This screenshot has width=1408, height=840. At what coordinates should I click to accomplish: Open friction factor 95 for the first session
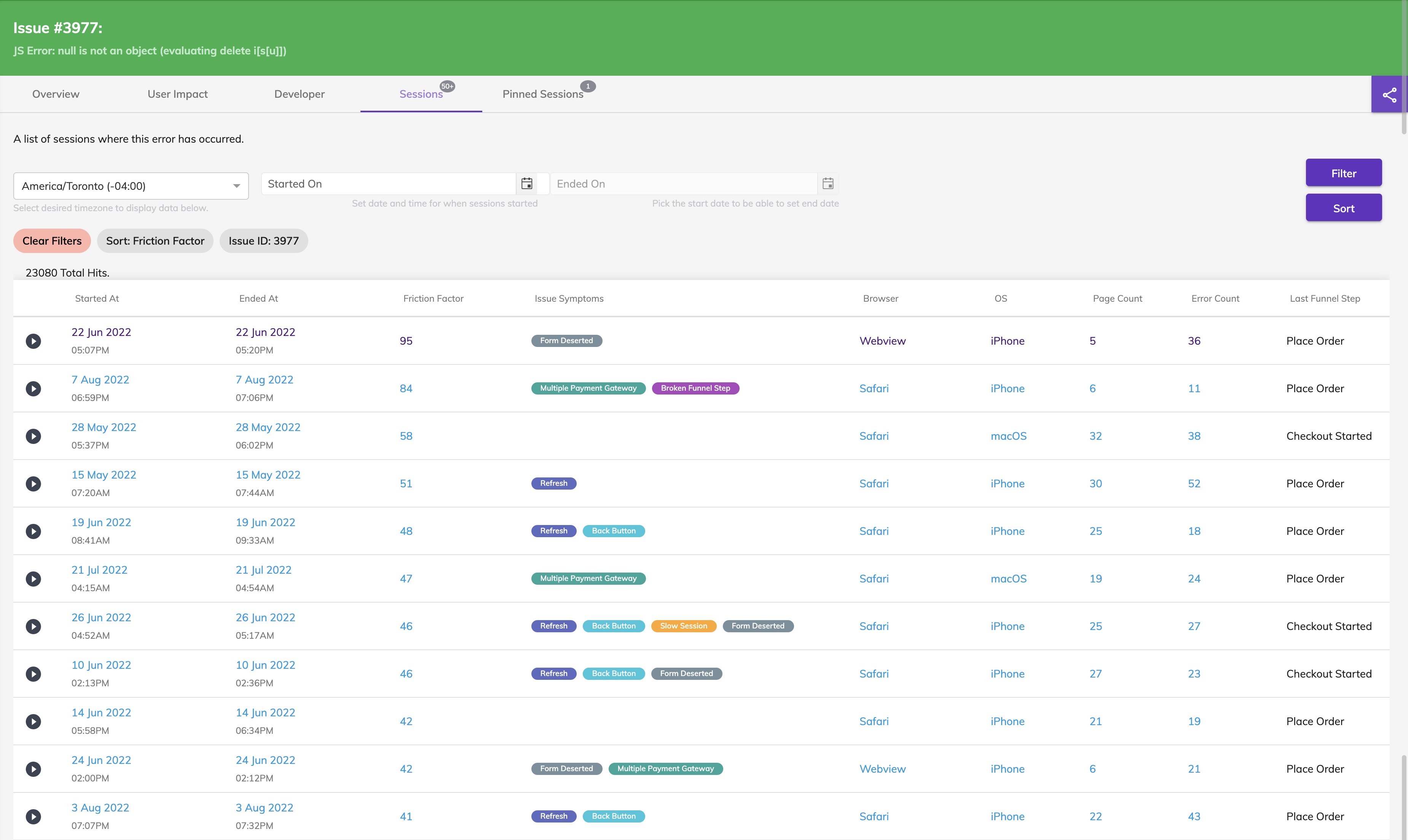click(x=405, y=340)
